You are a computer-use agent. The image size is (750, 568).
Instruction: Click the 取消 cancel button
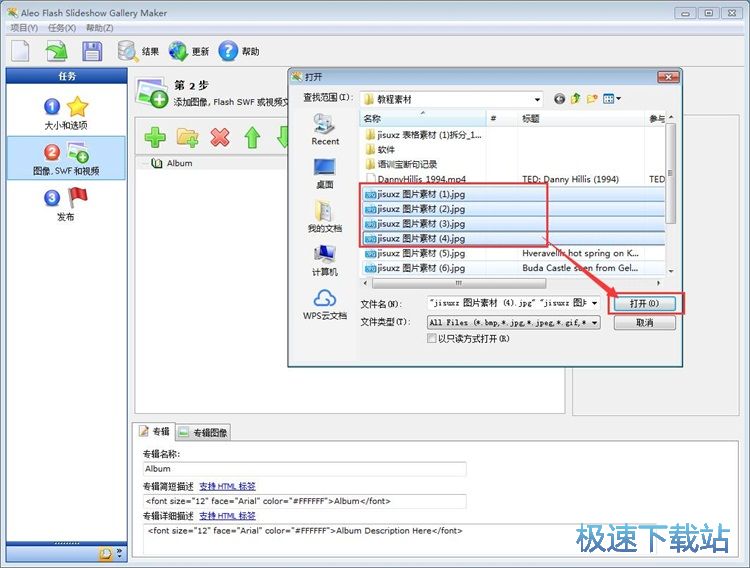(644, 323)
